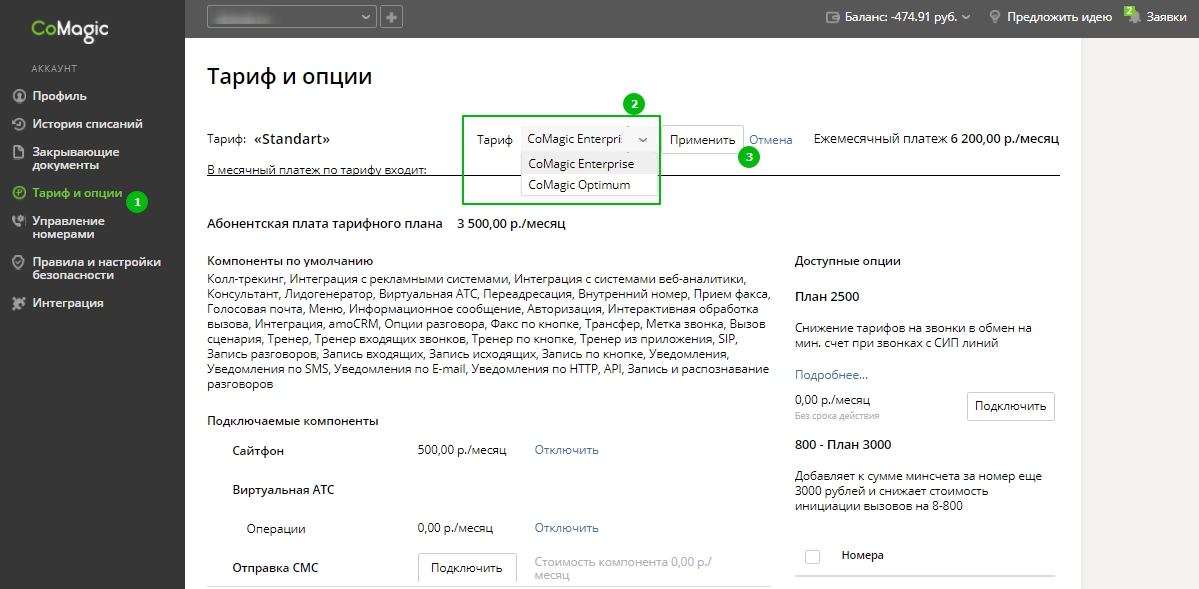Click the Доступные опции heading
1199x589 pixels.
coord(848,261)
